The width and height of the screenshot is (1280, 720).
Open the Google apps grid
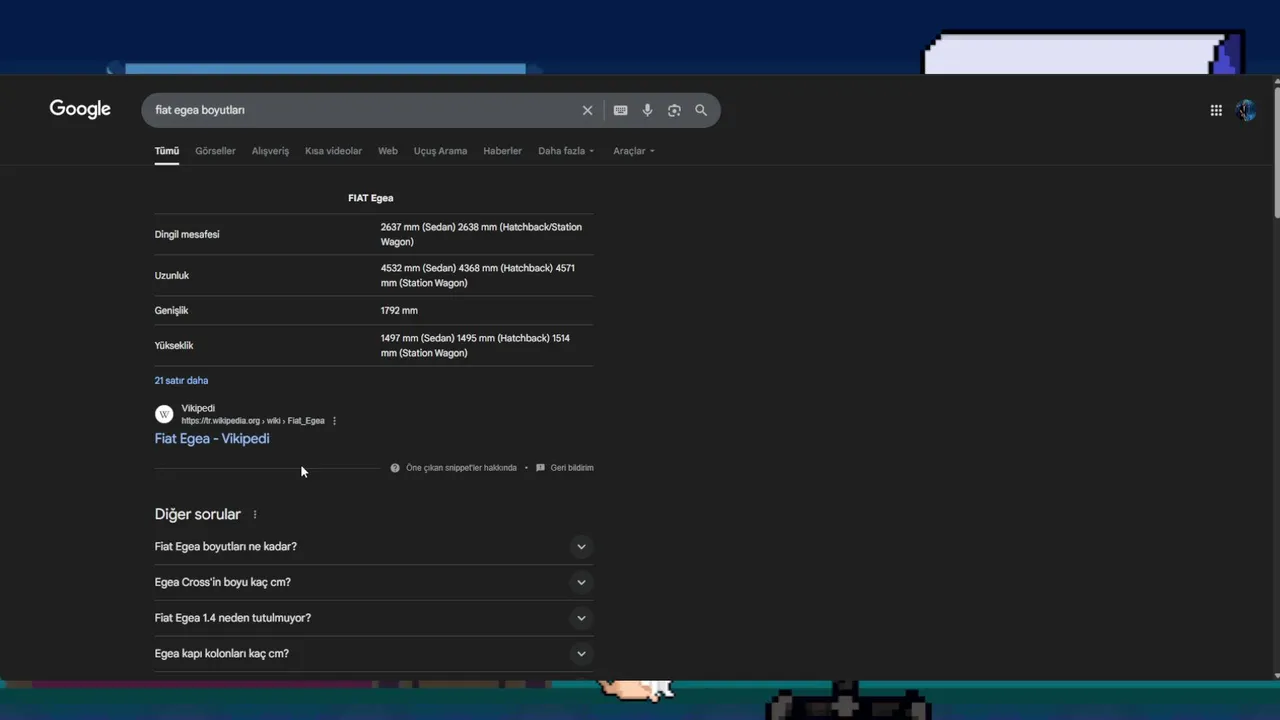tap(1216, 110)
